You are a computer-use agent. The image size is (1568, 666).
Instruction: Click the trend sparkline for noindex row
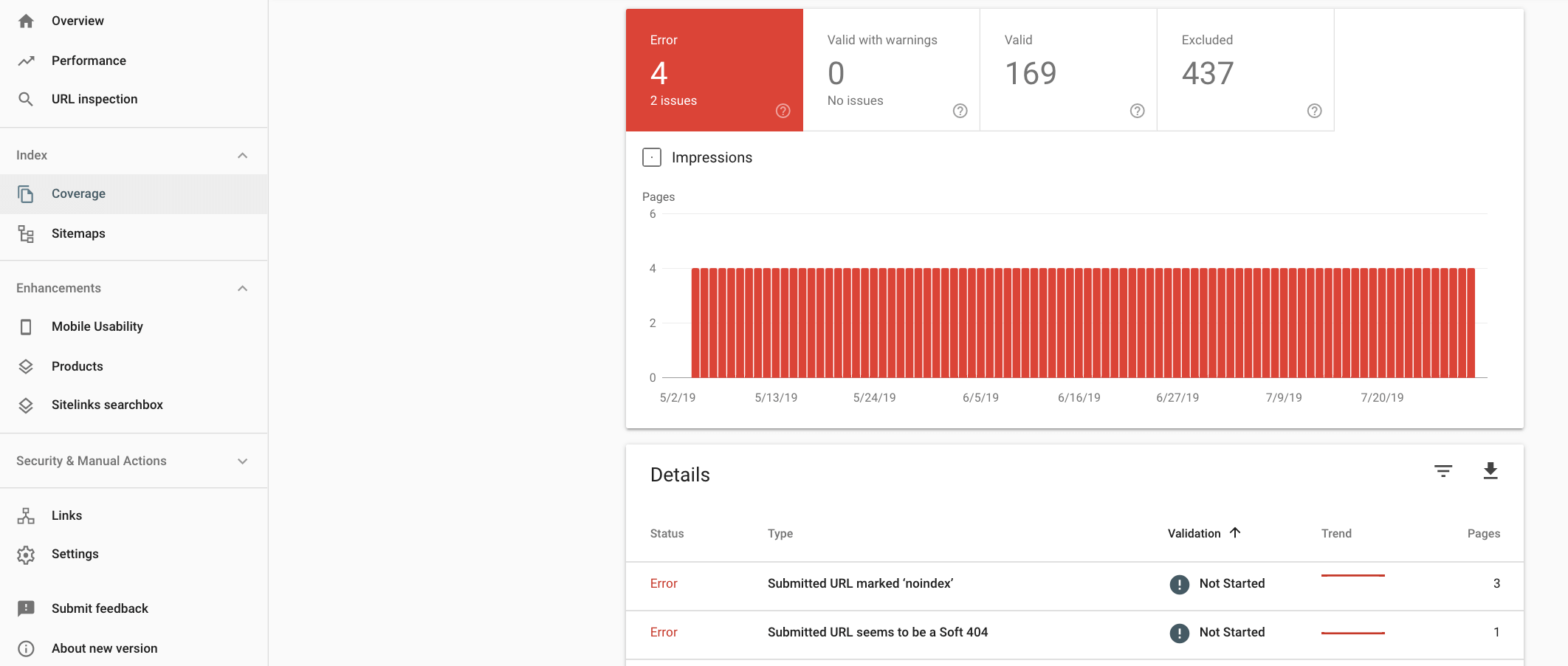click(x=1353, y=575)
